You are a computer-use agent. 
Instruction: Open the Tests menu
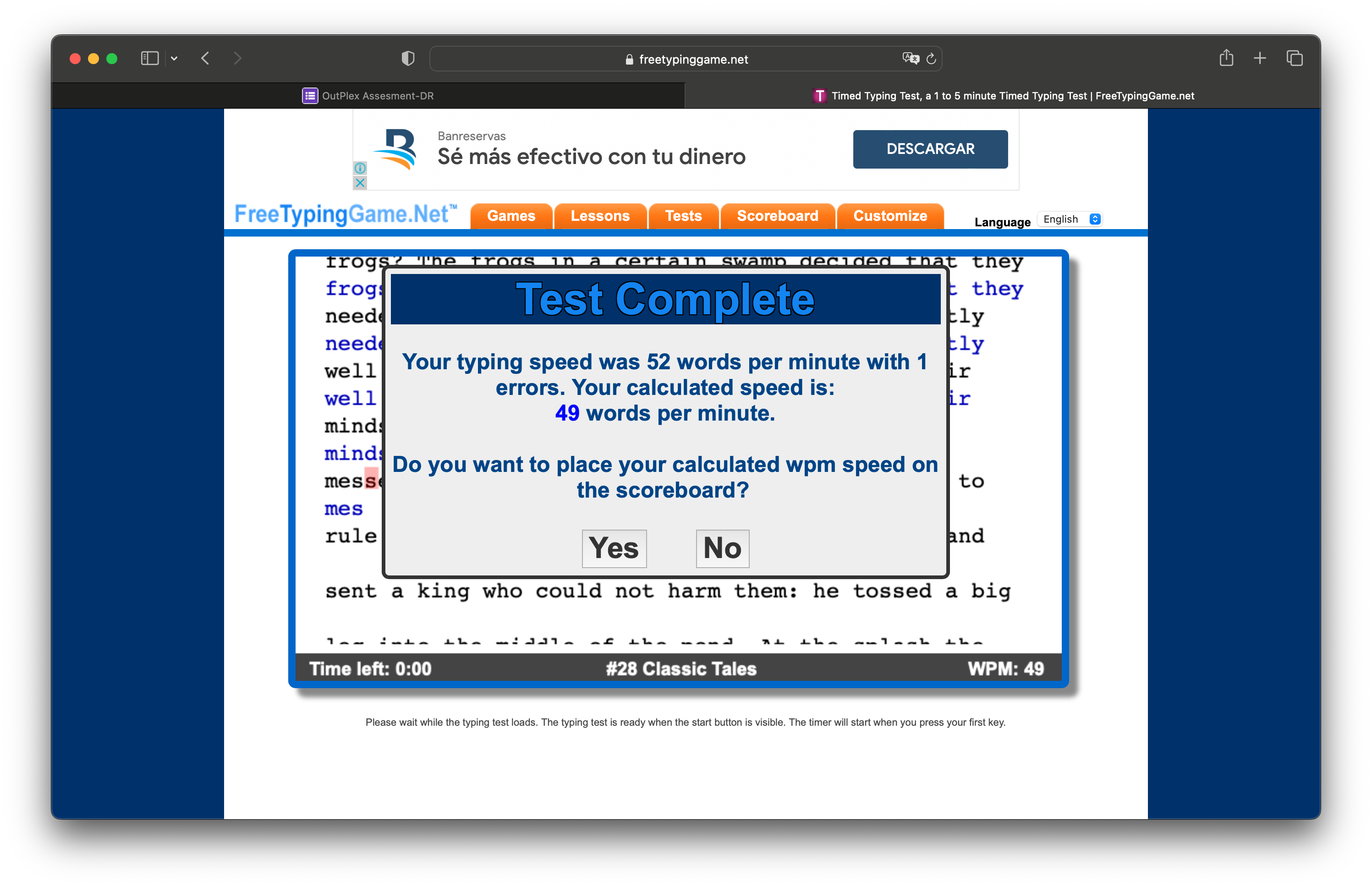pyautogui.click(x=683, y=216)
